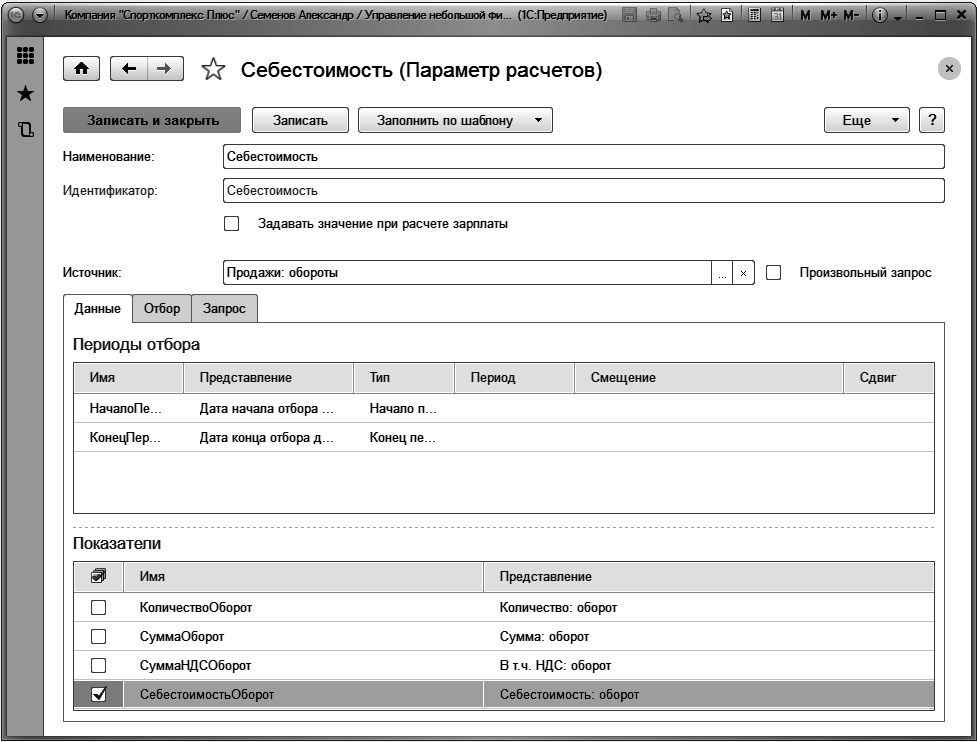The width and height of the screenshot is (977, 742).
Task: Open help with the ? button
Action: coord(932,120)
